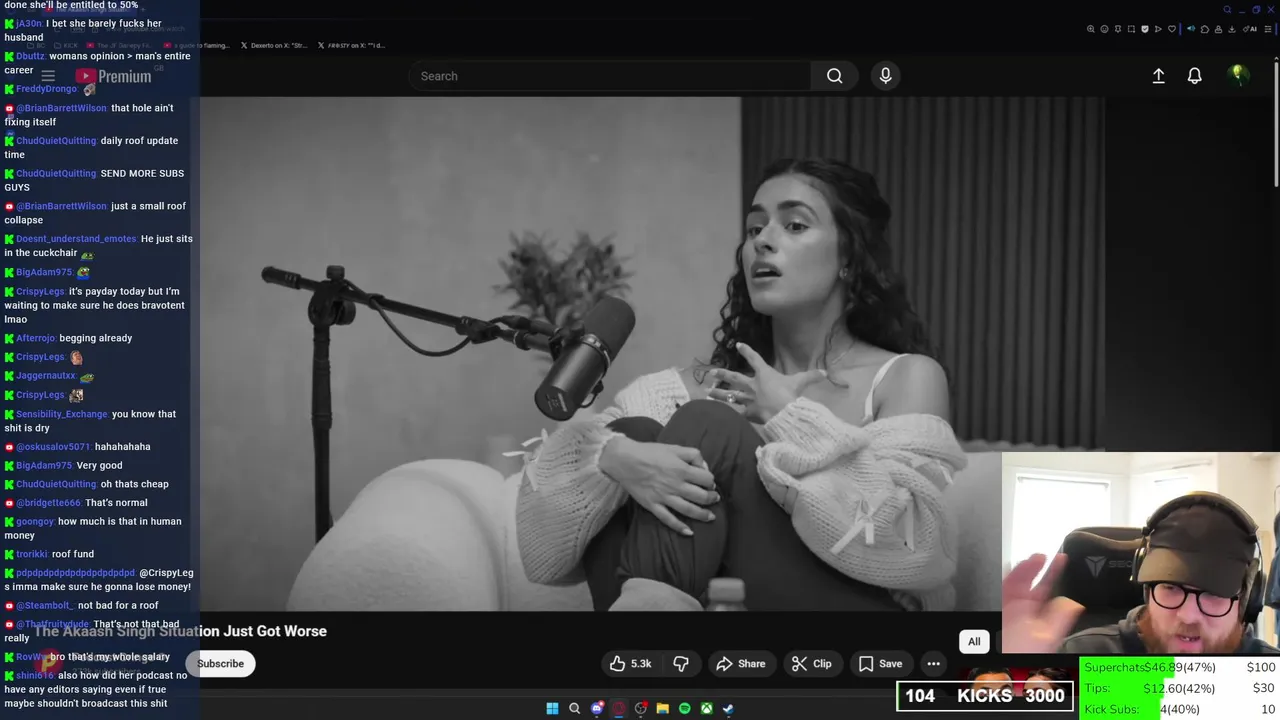The height and width of the screenshot is (720, 1280).
Task: Open the YouTube account avatar menu
Action: click(1238, 76)
